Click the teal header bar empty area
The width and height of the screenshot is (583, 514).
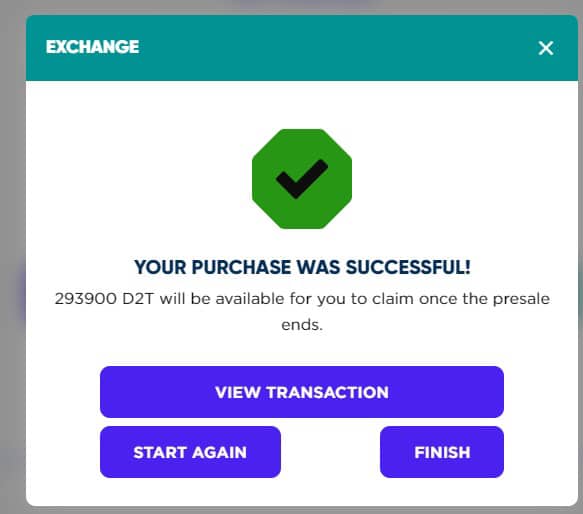(335, 48)
